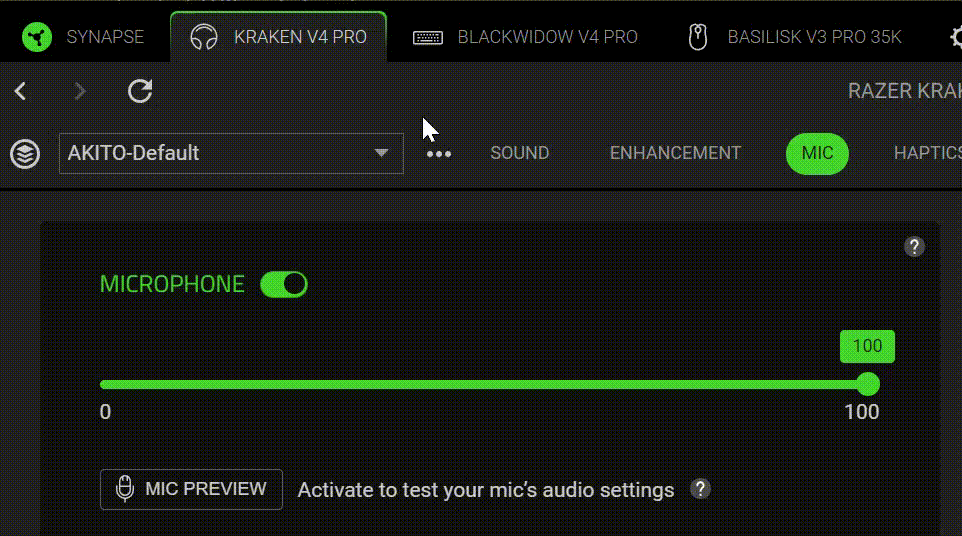Click the 100 volume value badge

[868, 346]
